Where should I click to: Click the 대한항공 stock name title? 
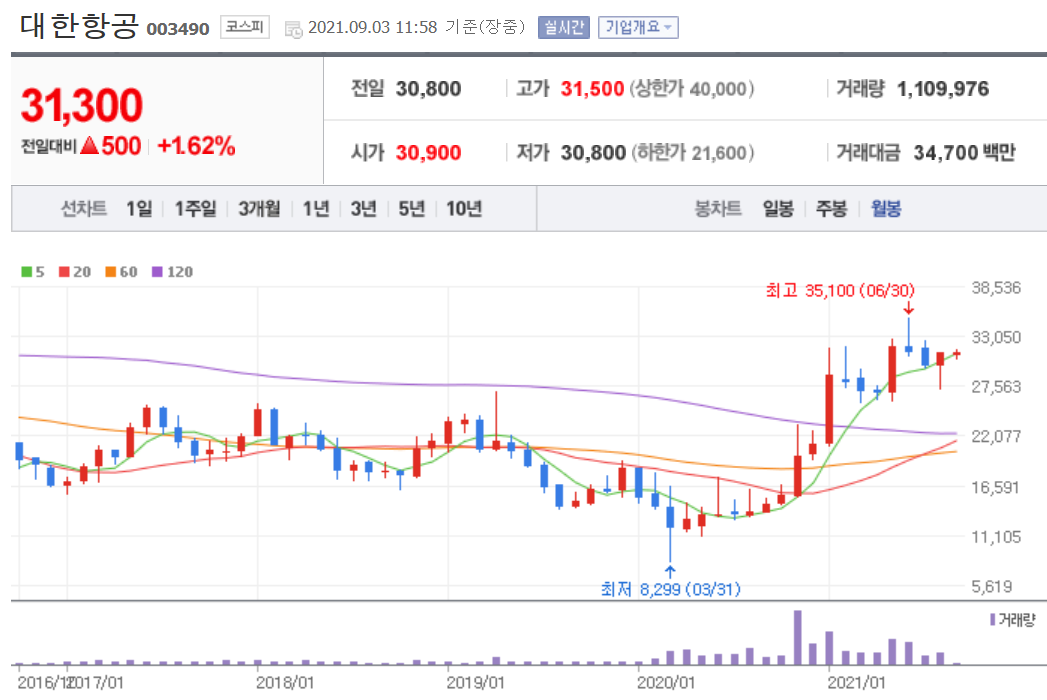pos(79,26)
